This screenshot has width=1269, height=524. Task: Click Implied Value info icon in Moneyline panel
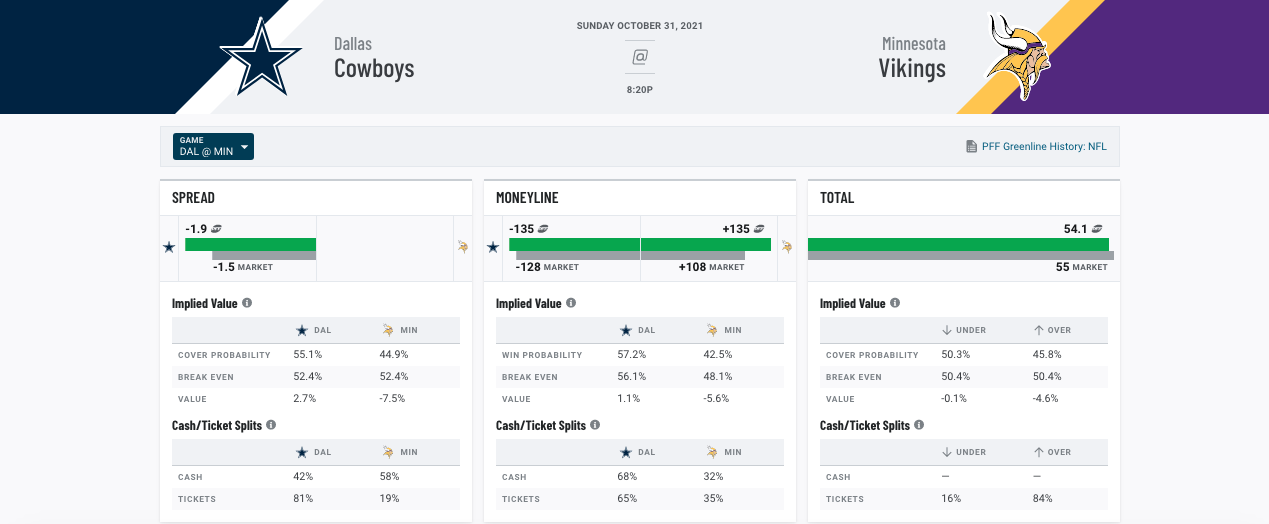point(571,302)
